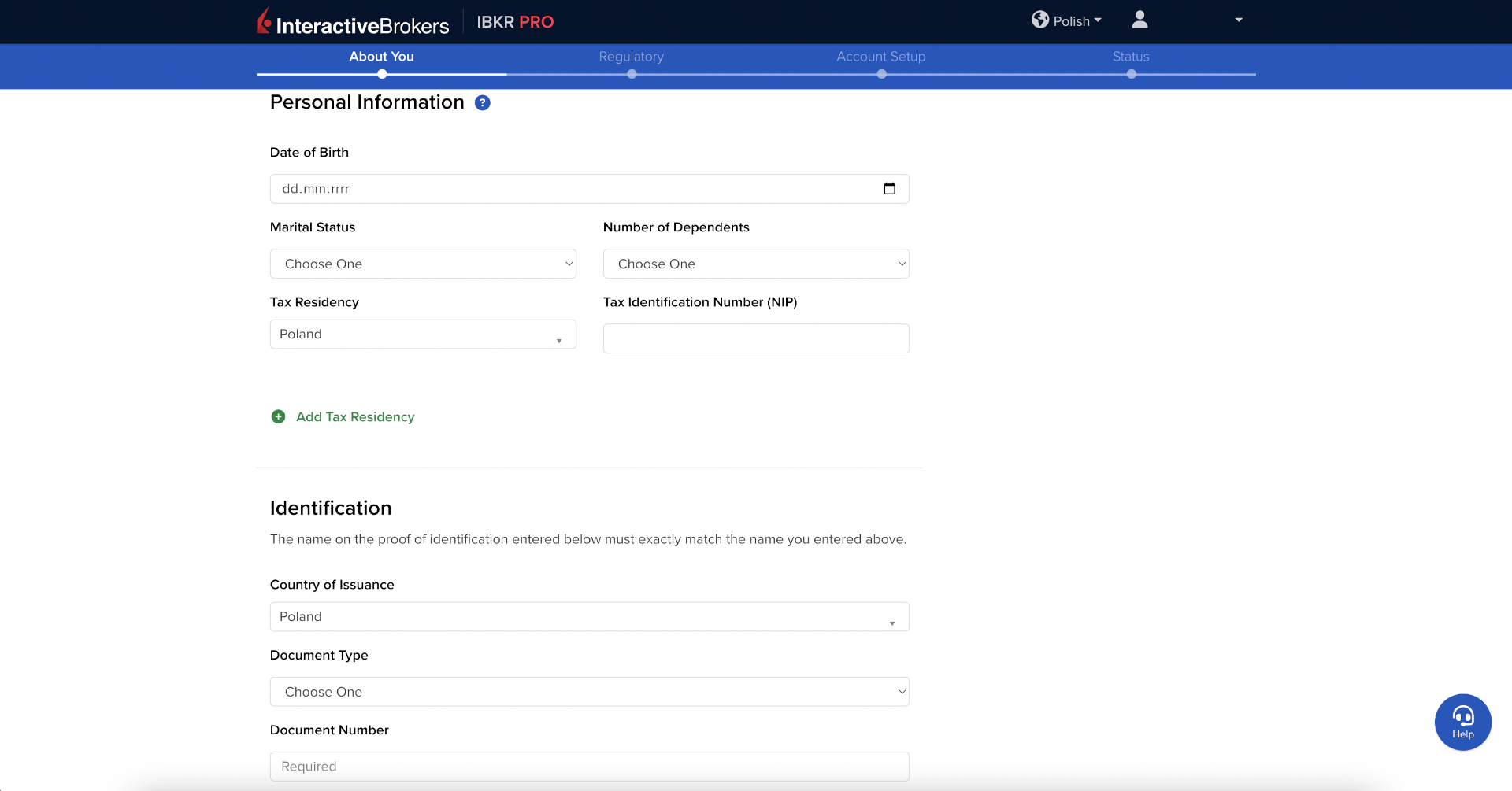Switch to the Account Setup step
1512x791 pixels.
tap(880, 57)
